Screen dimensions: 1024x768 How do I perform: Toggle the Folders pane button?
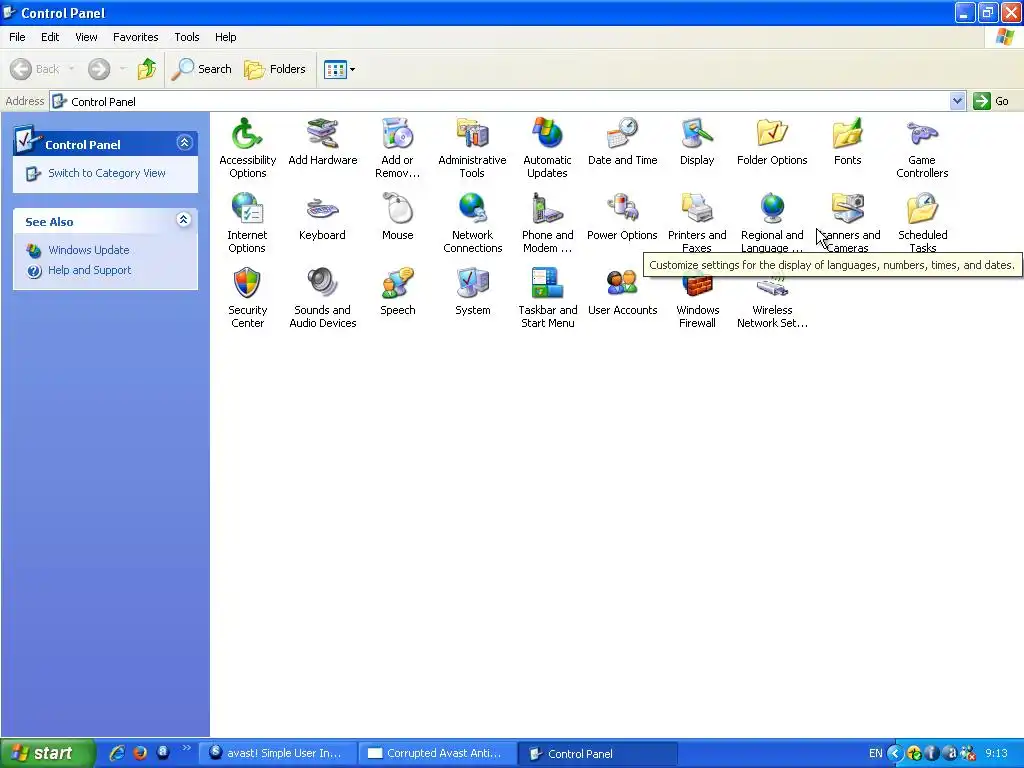pyautogui.click(x=274, y=69)
